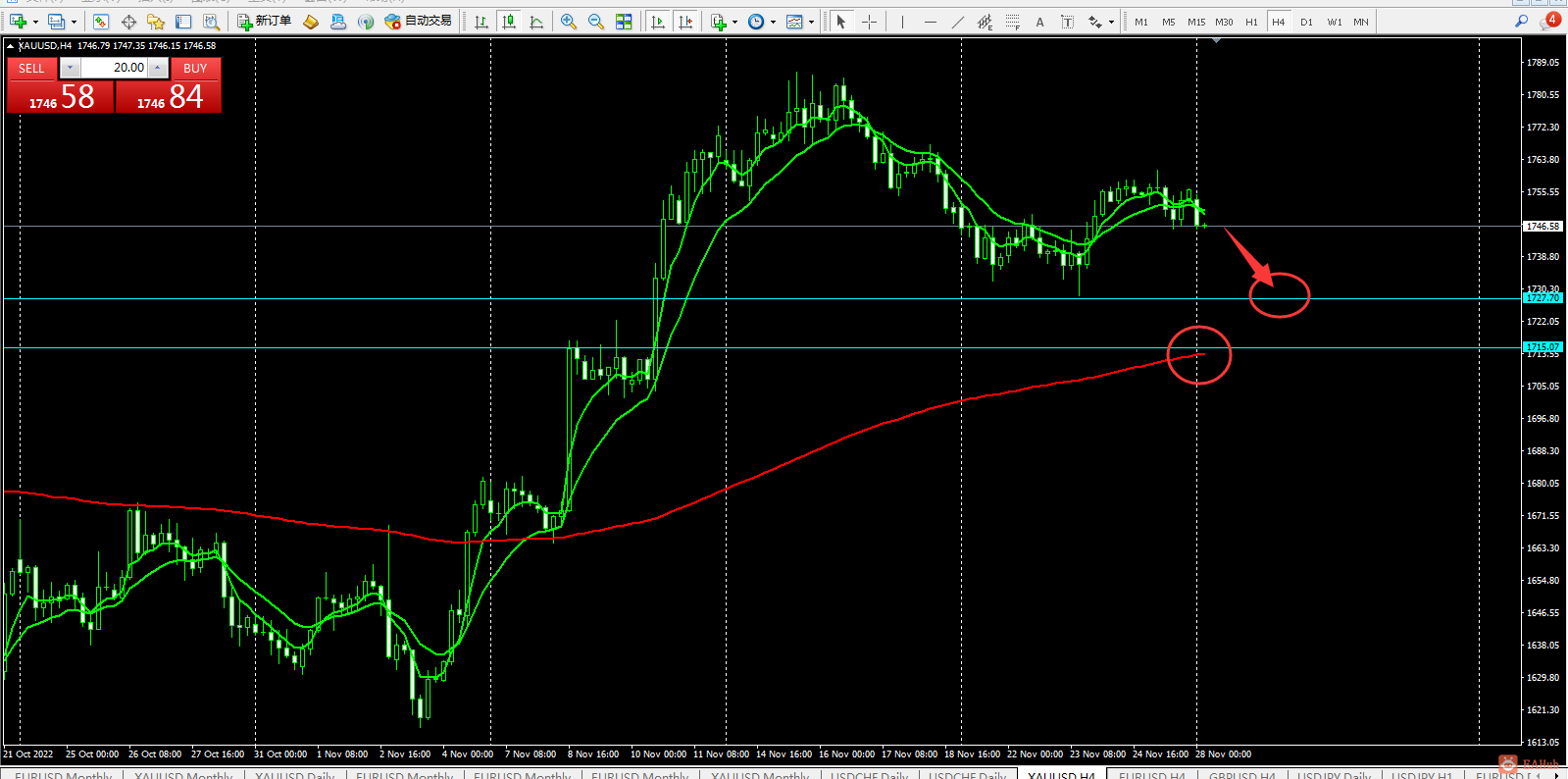Expand the periods dropdown arrow
This screenshot has width=1568, height=779.
pyautogui.click(x=773, y=22)
